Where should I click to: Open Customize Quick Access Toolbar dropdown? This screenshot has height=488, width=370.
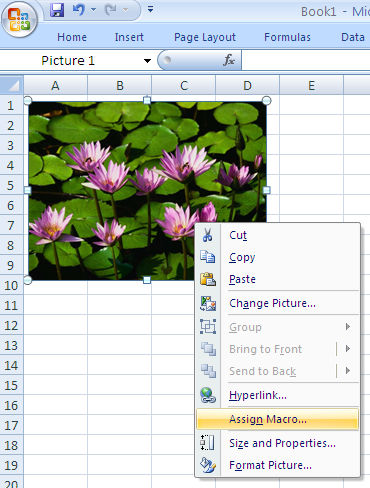tap(150, 9)
